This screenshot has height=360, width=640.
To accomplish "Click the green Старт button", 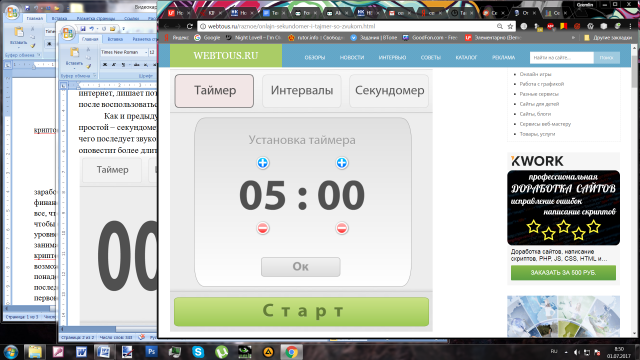I will (x=302, y=311).
